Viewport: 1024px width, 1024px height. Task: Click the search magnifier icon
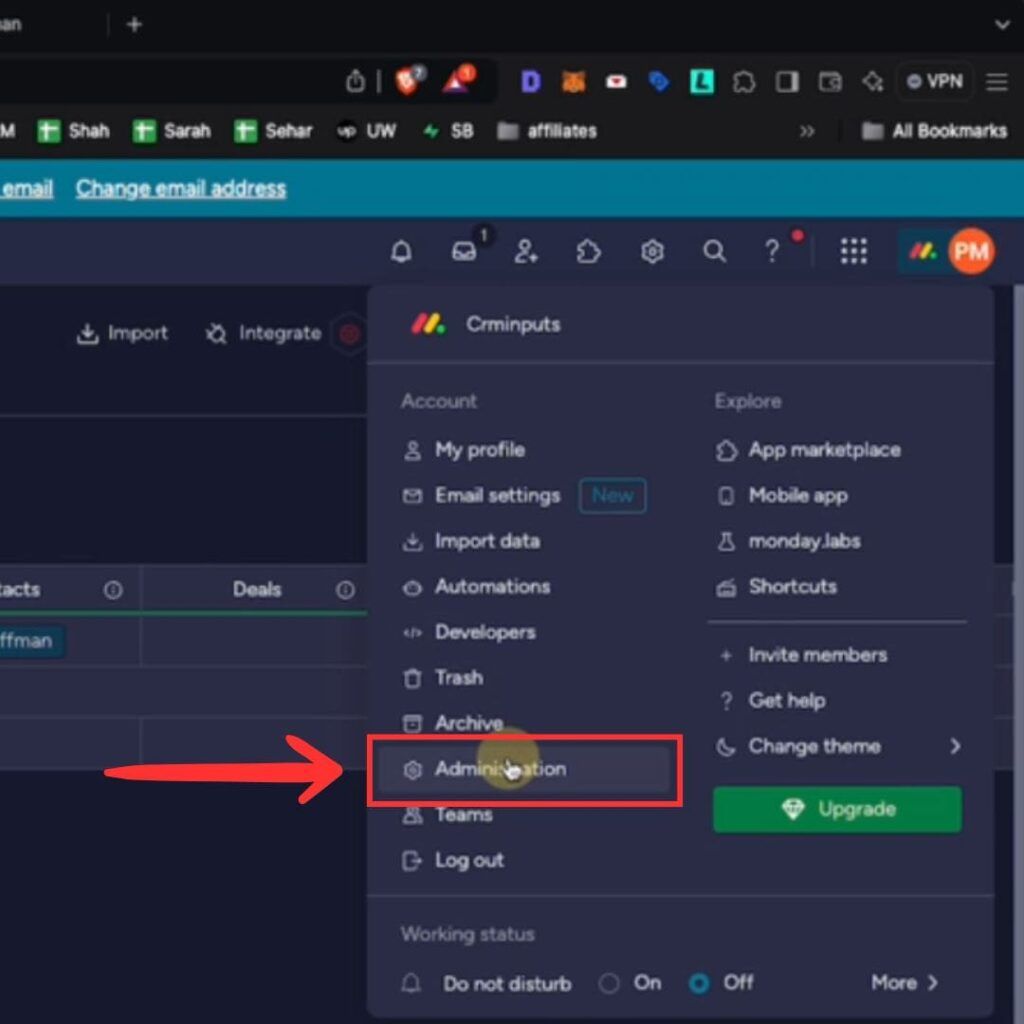coord(714,251)
